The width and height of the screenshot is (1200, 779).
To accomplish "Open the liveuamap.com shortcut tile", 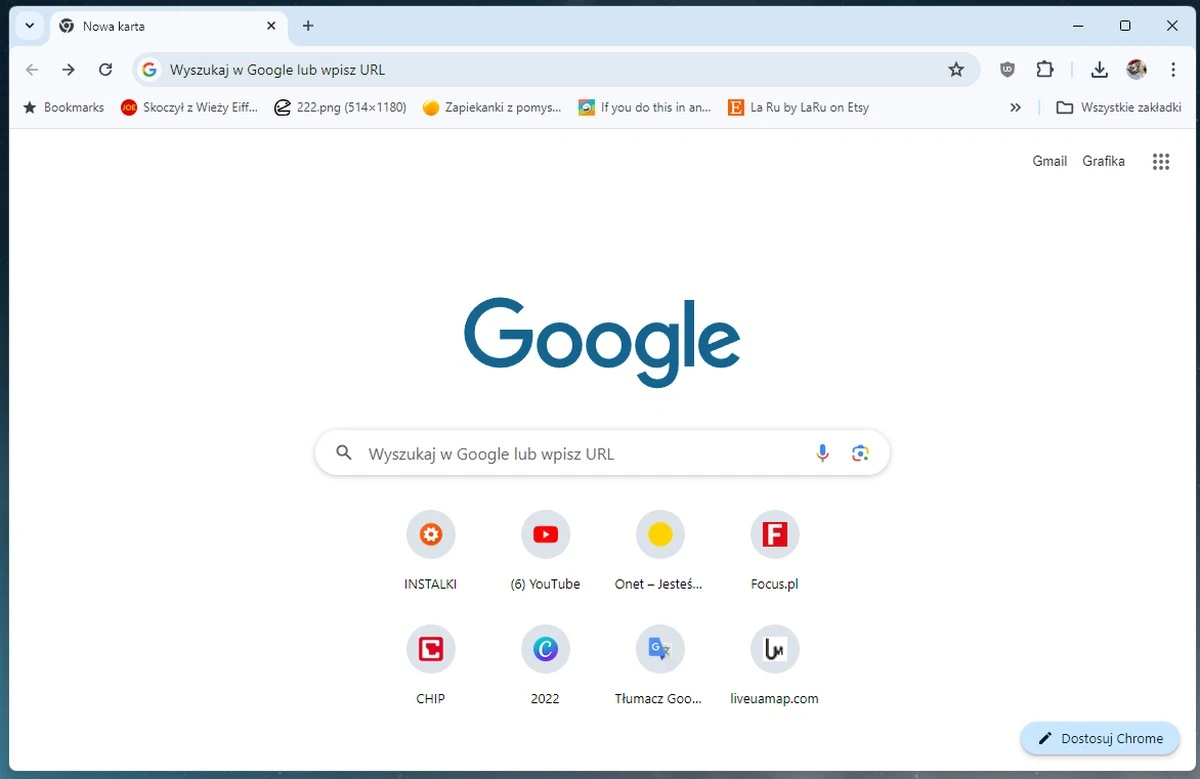I will click(775, 665).
